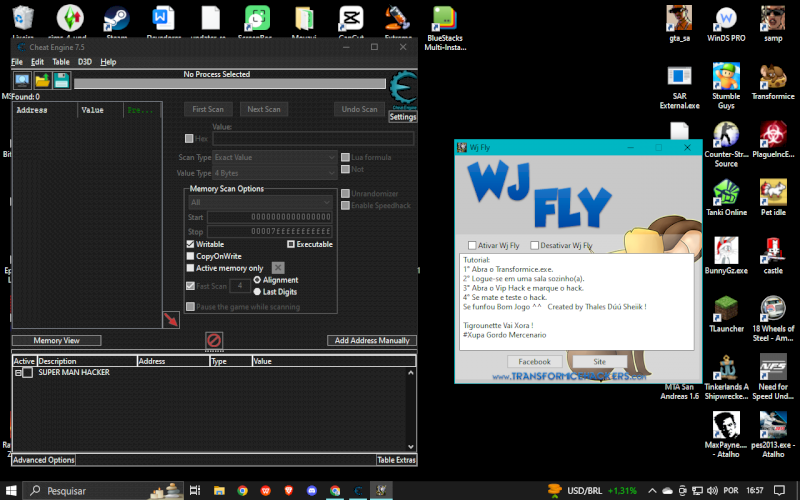Open the MaxPayne Atalho desktop icon
The image size is (800, 500).
click(x=726, y=436)
